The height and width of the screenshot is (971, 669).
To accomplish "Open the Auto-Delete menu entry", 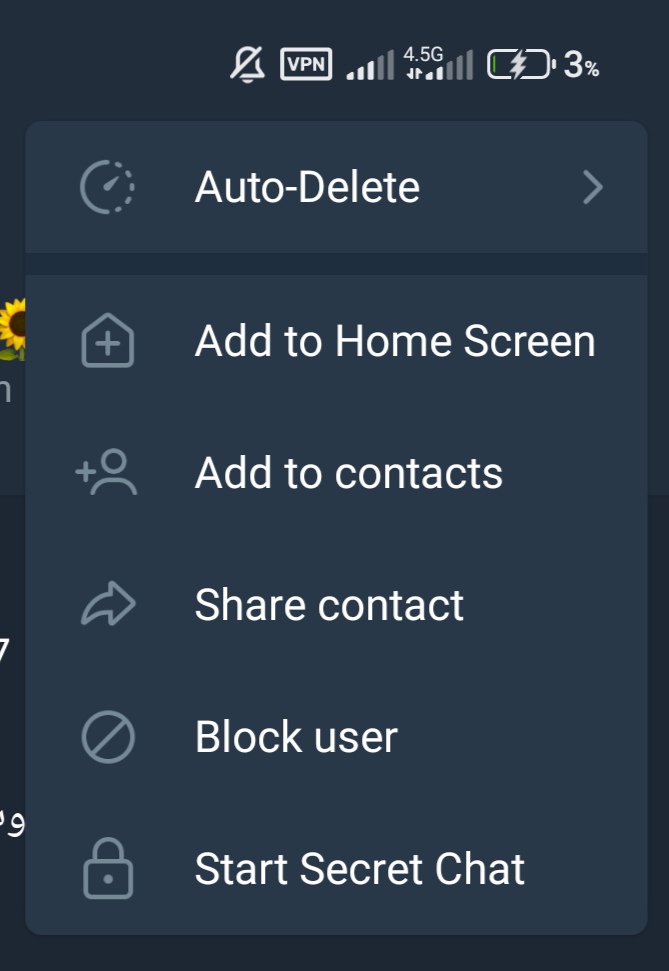I will pyautogui.click(x=307, y=187).
